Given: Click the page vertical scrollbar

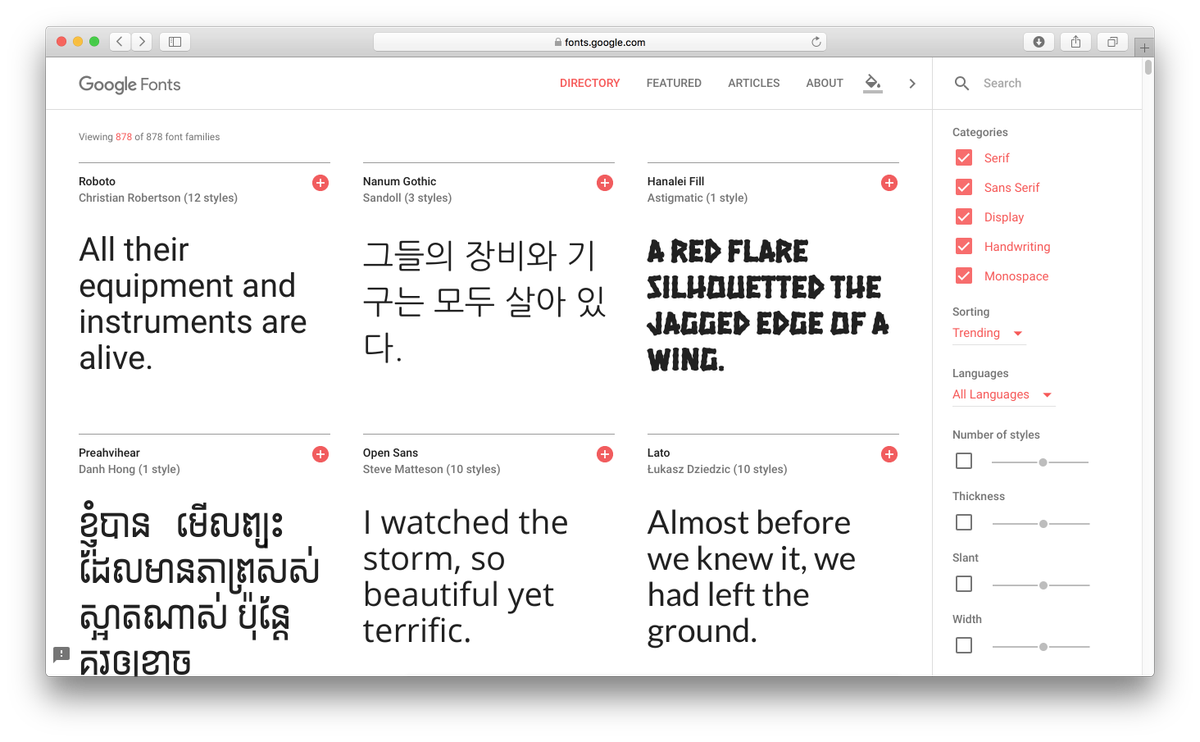Looking at the screenshot, I should pos(1148,67).
